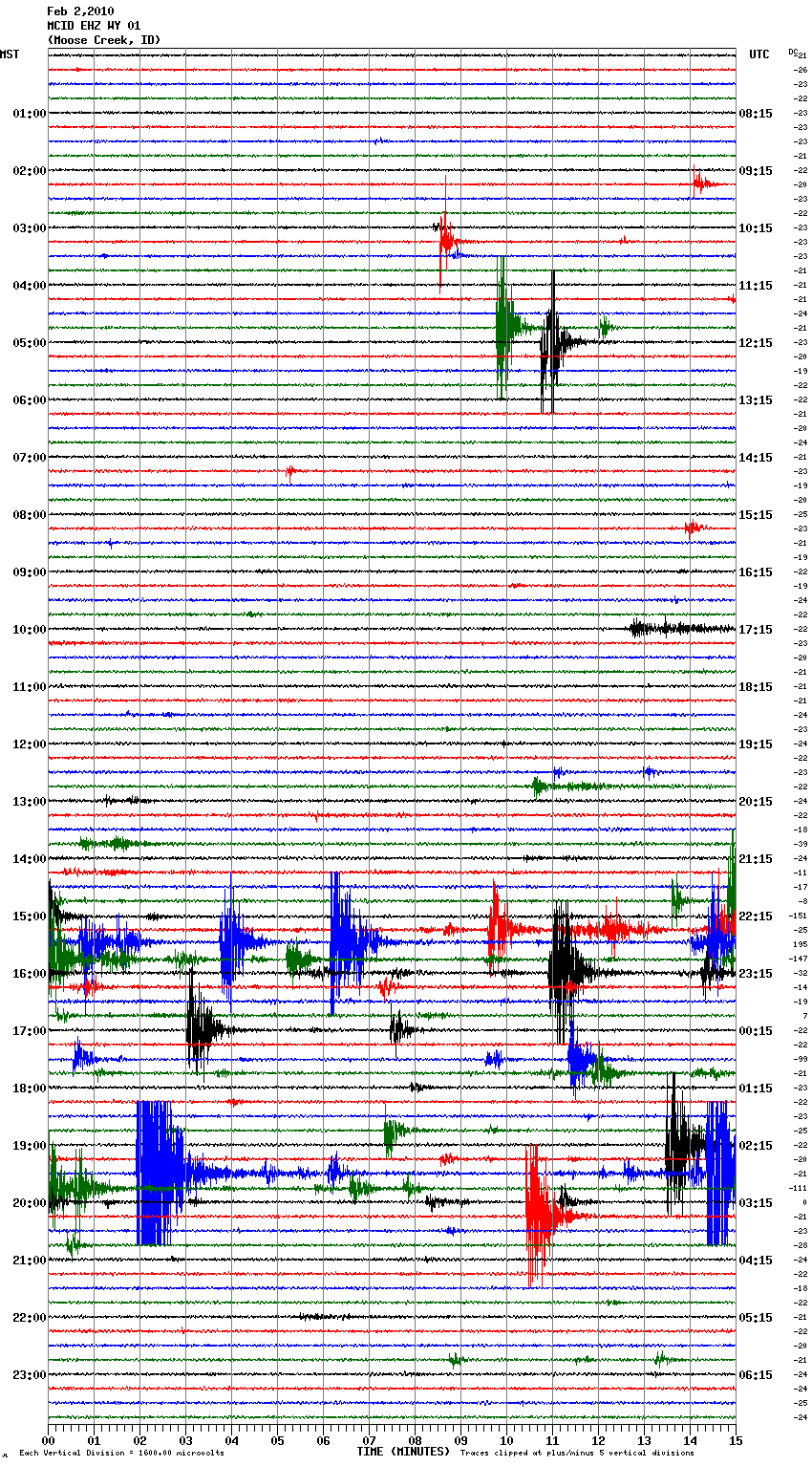Click minute 15 on the bottom axis
Screen dimensions: 812x1466
(735, 1440)
